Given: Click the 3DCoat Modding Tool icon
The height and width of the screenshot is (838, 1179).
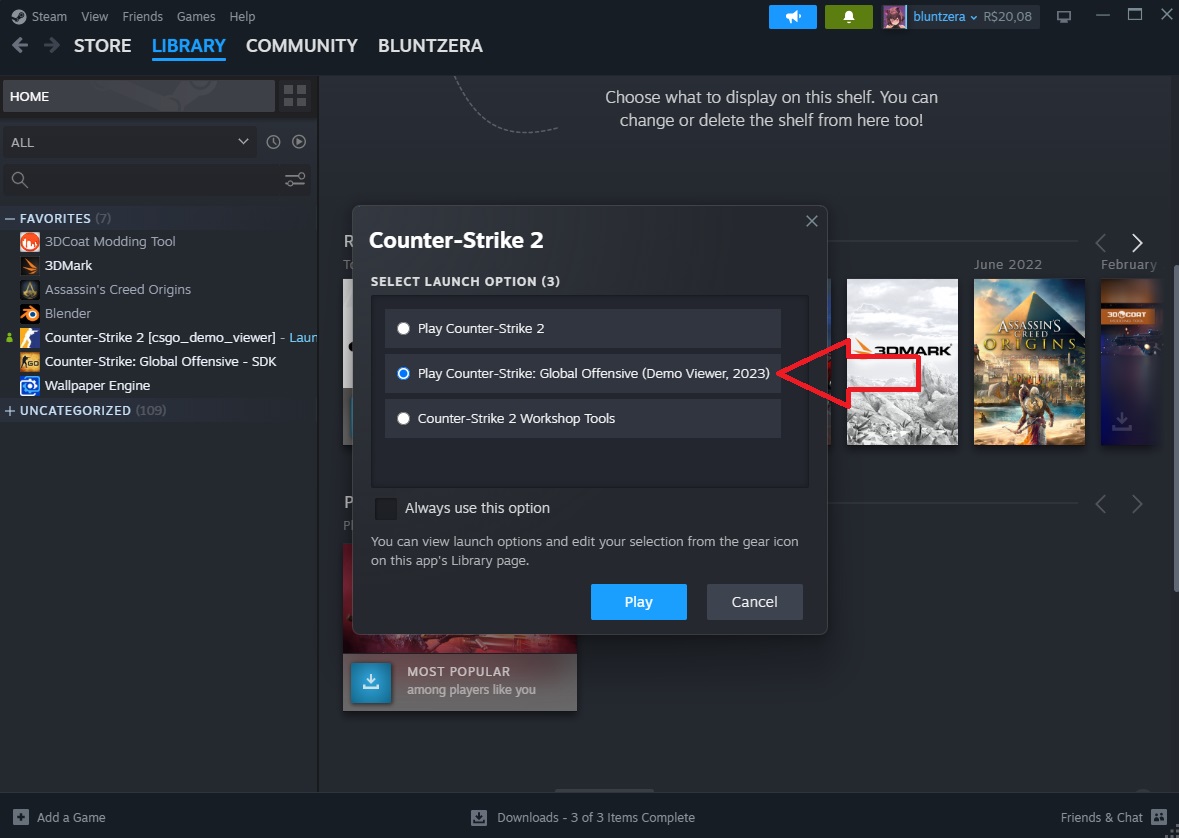Looking at the screenshot, I should click(x=29, y=242).
